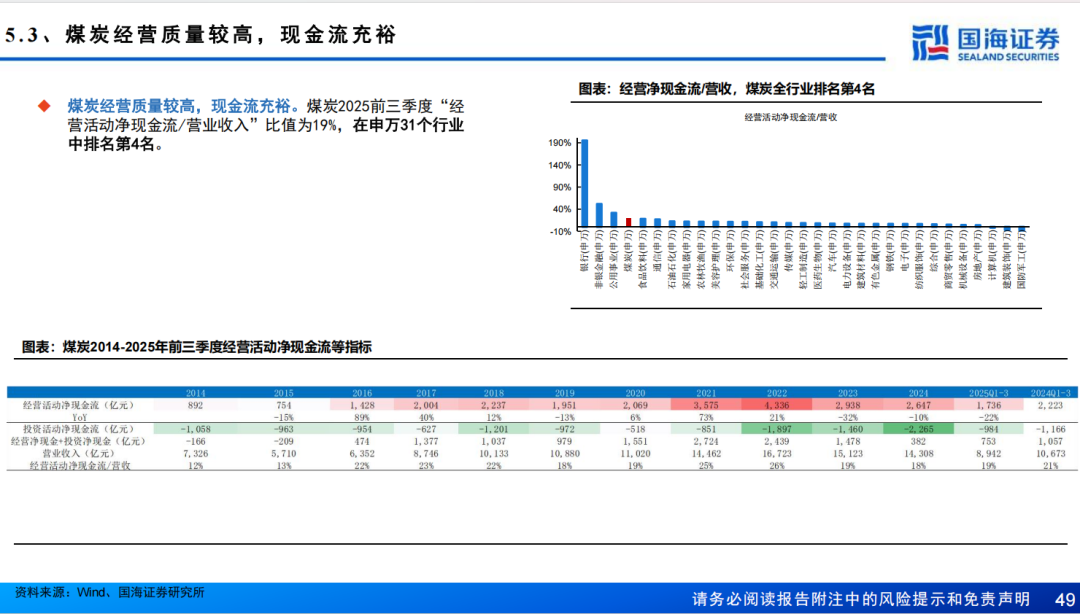Click the page number 49
The width and height of the screenshot is (1080, 614).
pos(1063,597)
